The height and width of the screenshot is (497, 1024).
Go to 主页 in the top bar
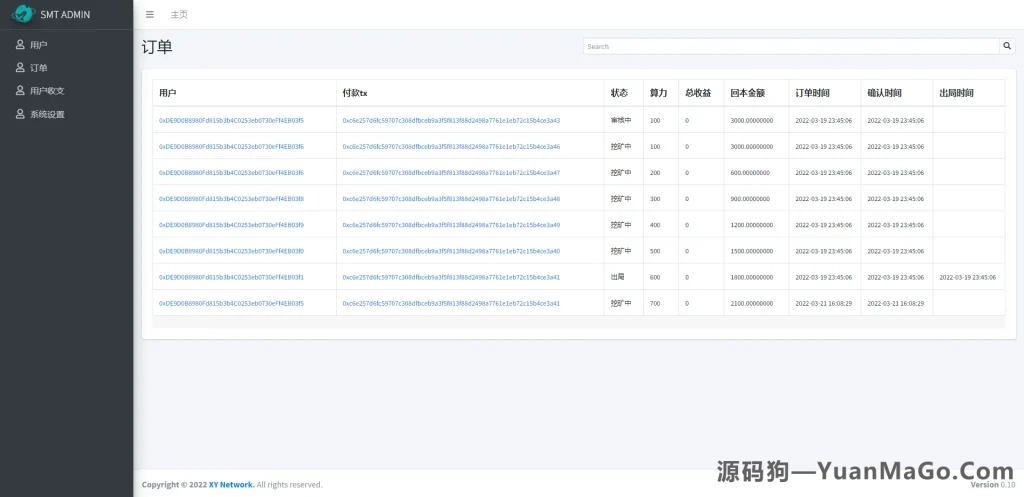tap(179, 14)
